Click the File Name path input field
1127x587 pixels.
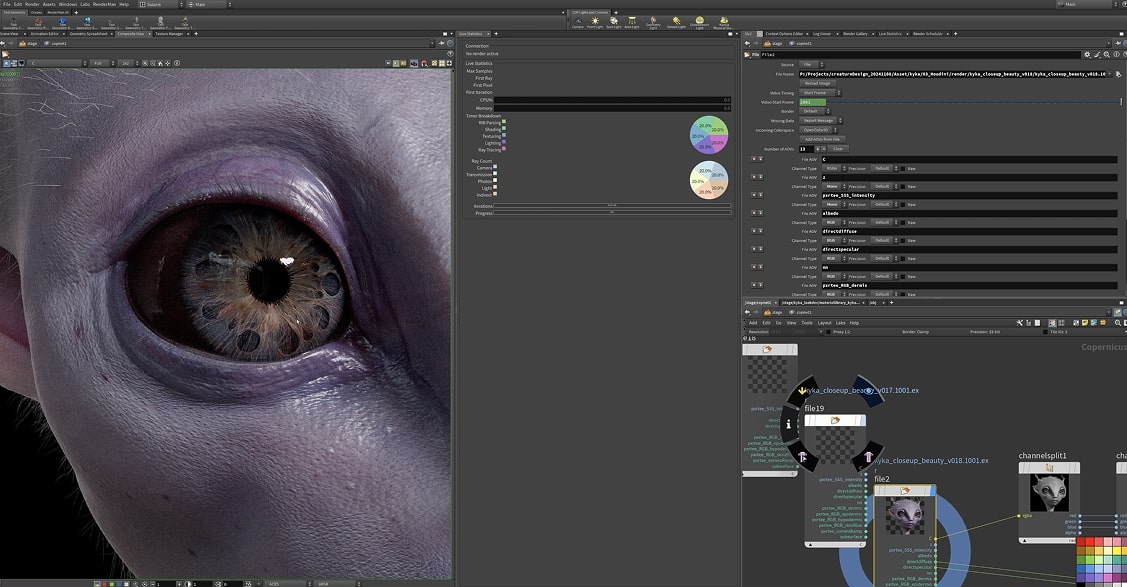click(954, 74)
